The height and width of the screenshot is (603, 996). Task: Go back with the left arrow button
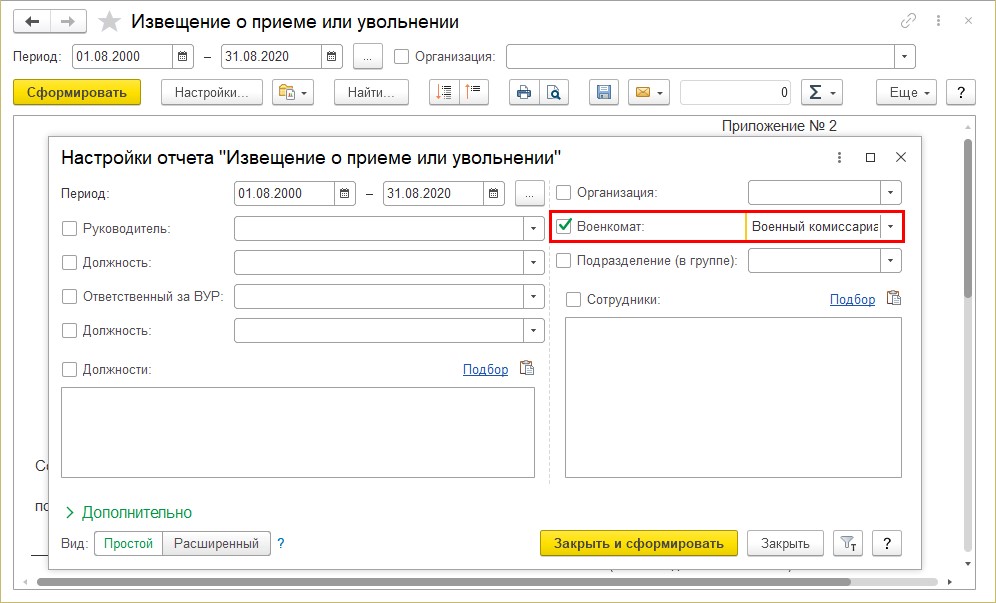(x=32, y=22)
